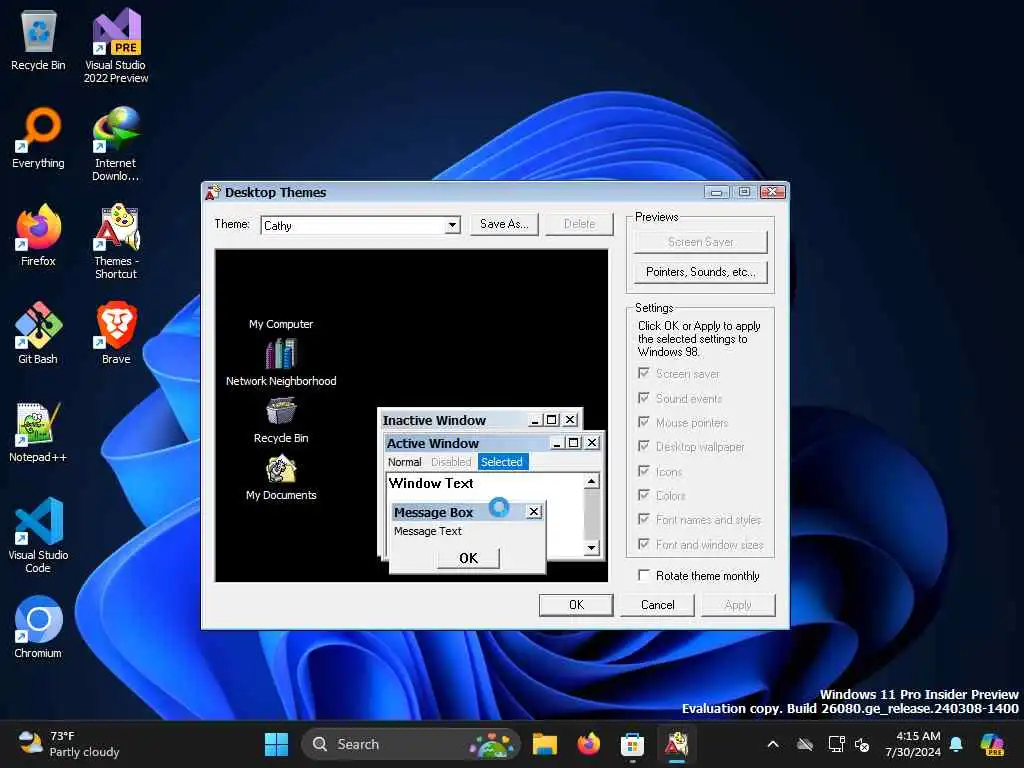The height and width of the screenshot is (768, 1024).
Task: Select the Themes - Shortcut desktop icon
Action: pyautogui.click(x=116, y=242)
